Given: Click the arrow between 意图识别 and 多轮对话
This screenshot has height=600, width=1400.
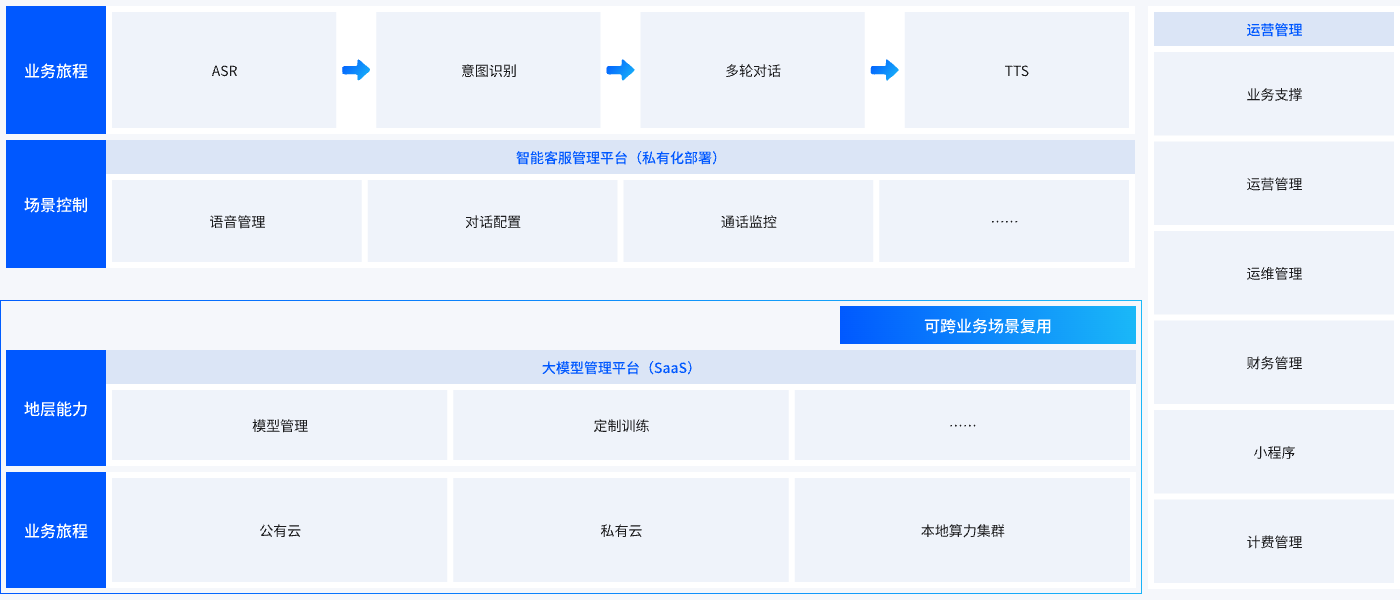Looking at the screenshot, I should 620,70.
